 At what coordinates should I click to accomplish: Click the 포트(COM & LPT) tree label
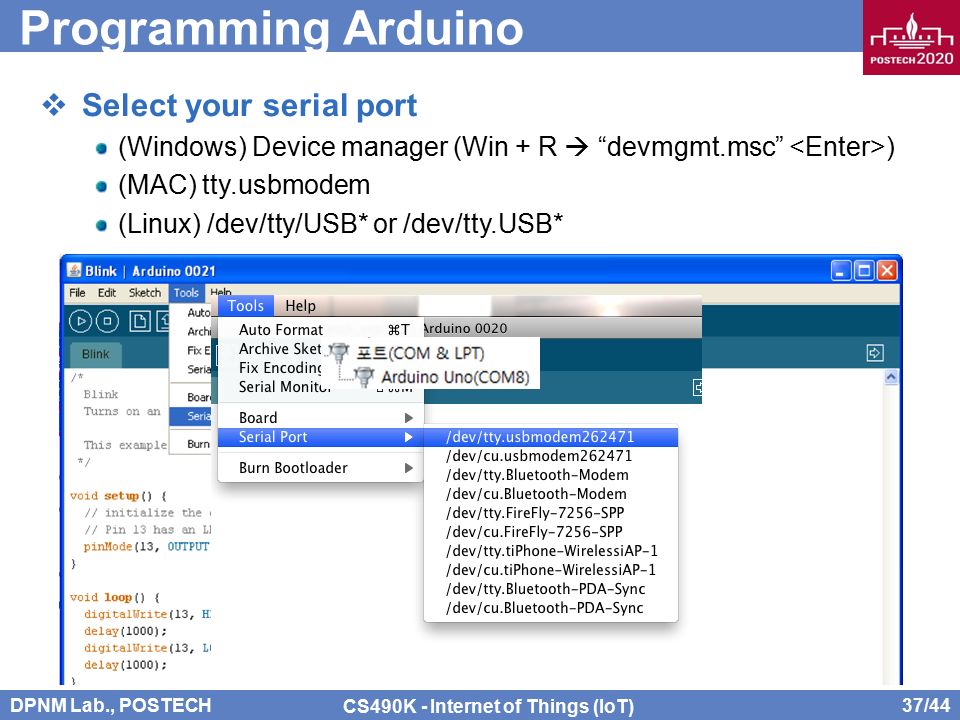click(x=420, y=353)
